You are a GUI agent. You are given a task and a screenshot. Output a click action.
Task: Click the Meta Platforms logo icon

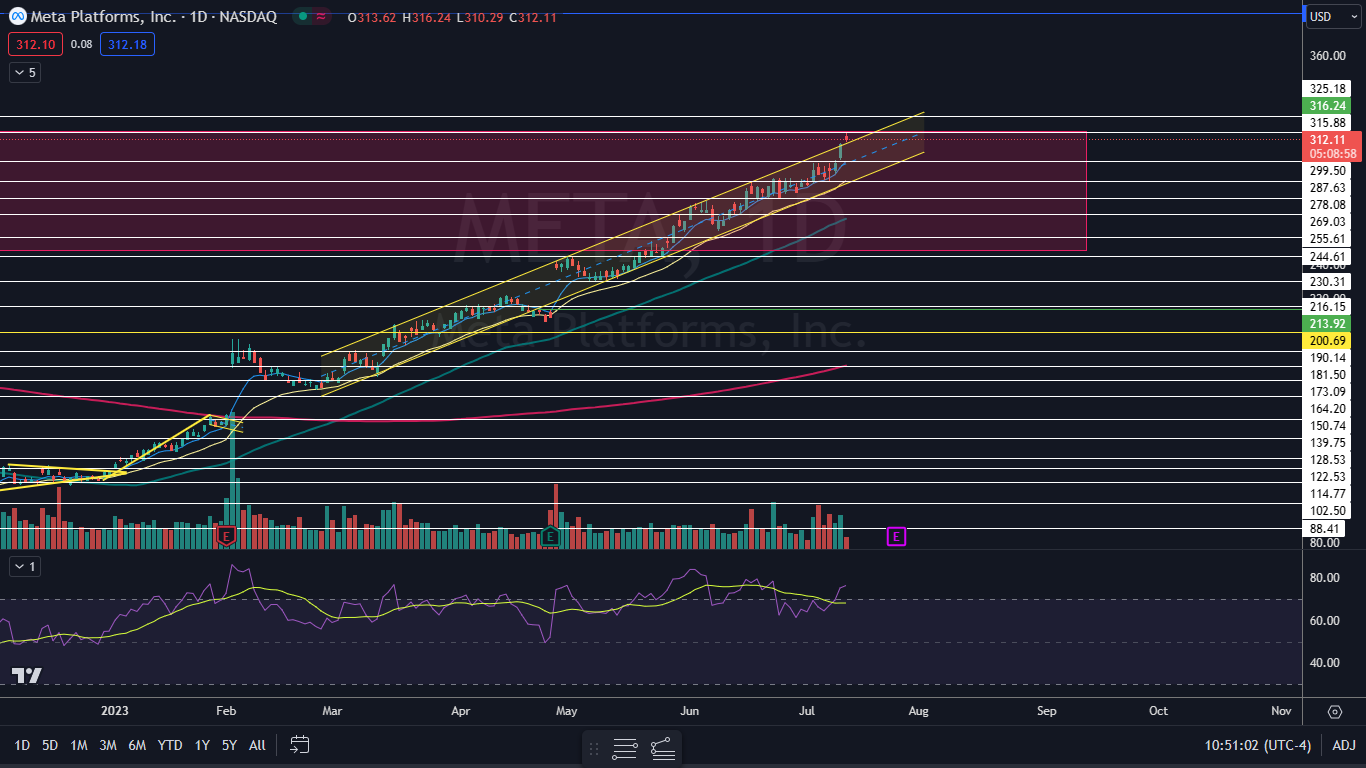(x=17, y=17)
